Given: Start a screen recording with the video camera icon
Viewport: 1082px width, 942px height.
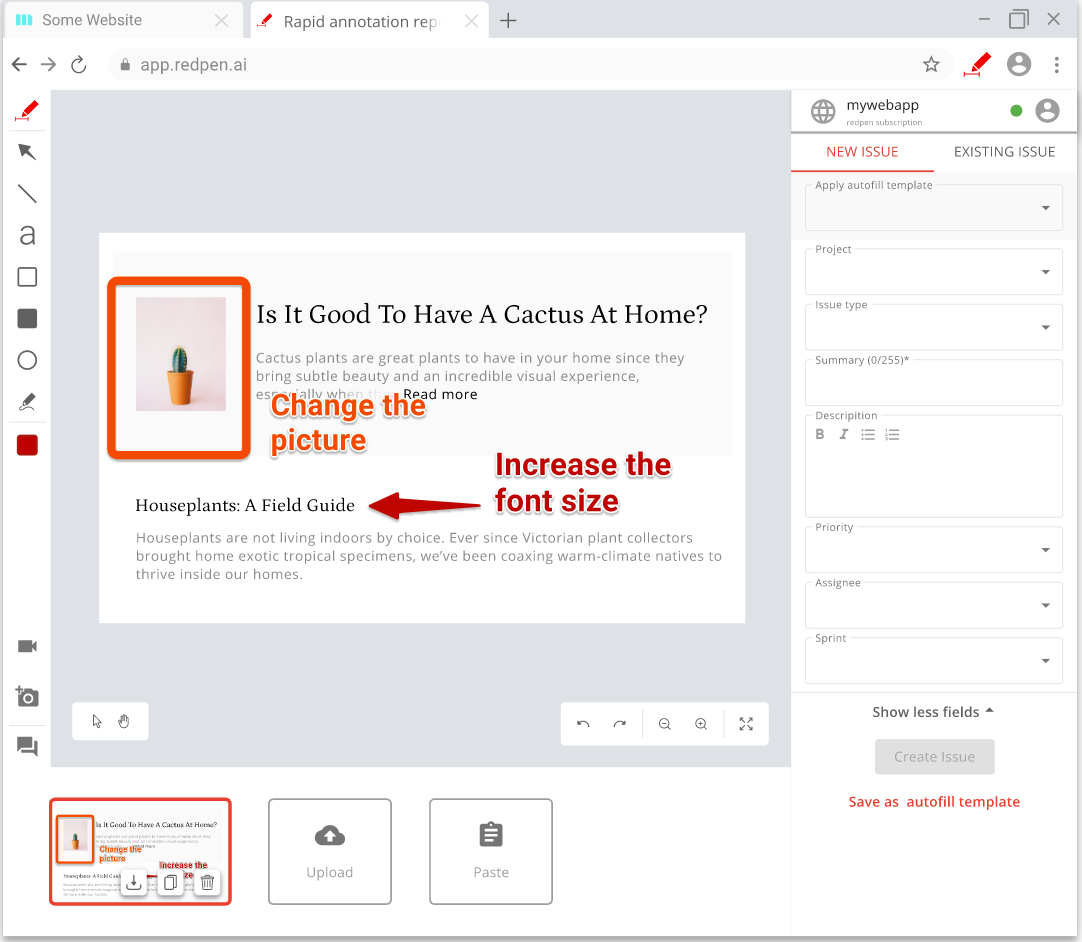Looking at the screenshot, I should click(x=27, y=646).
